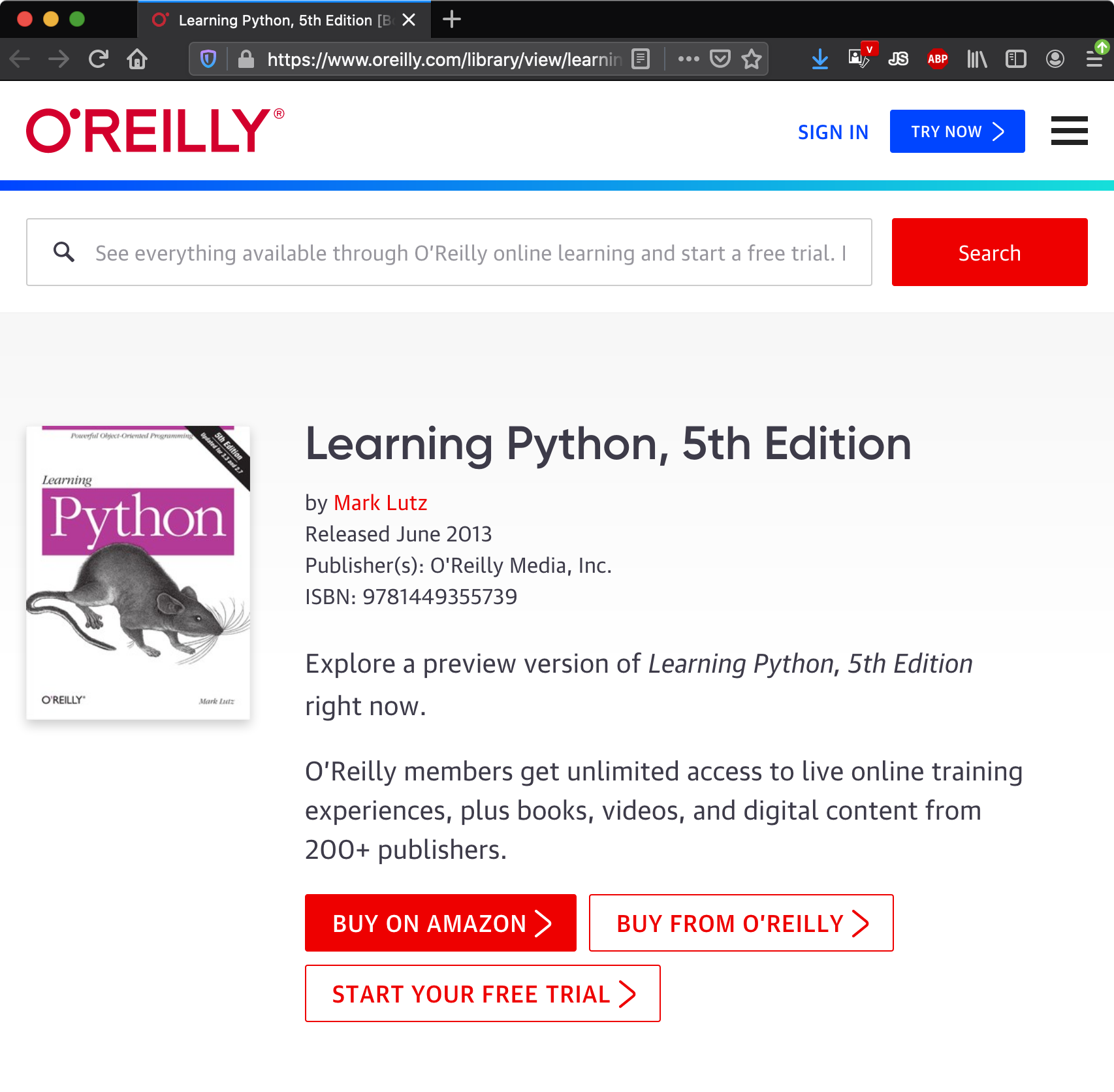Toggle the browser sidebar icon
Viewport: 1114px width, 1092px height.
coord(1016,59)
